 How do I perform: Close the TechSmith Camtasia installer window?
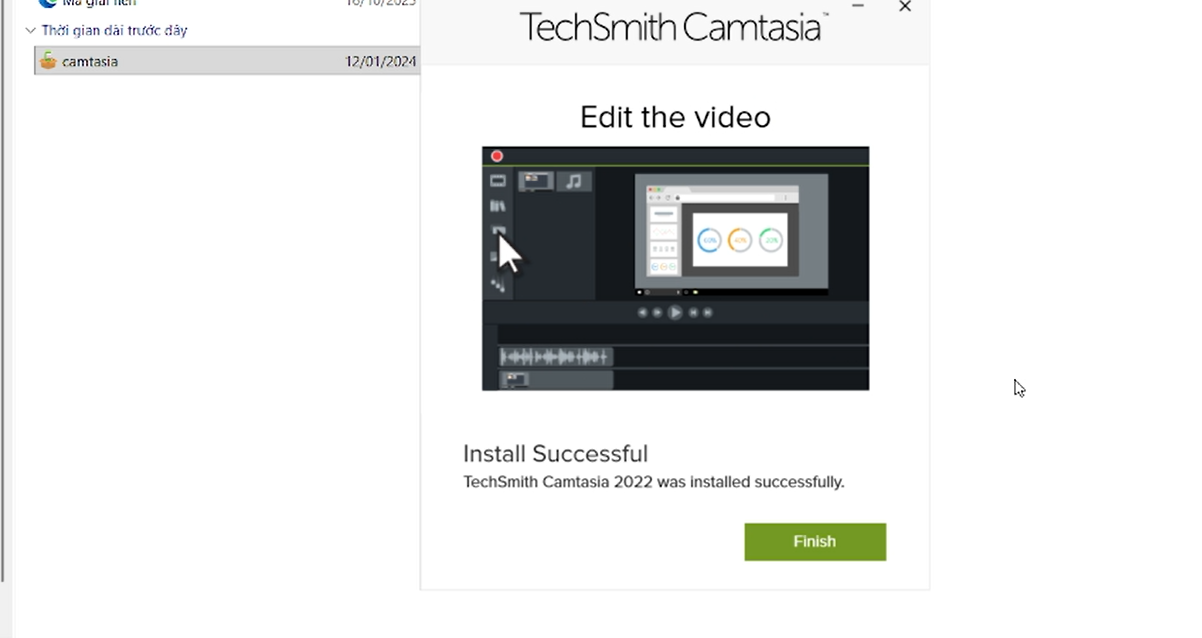coord(905,7)
